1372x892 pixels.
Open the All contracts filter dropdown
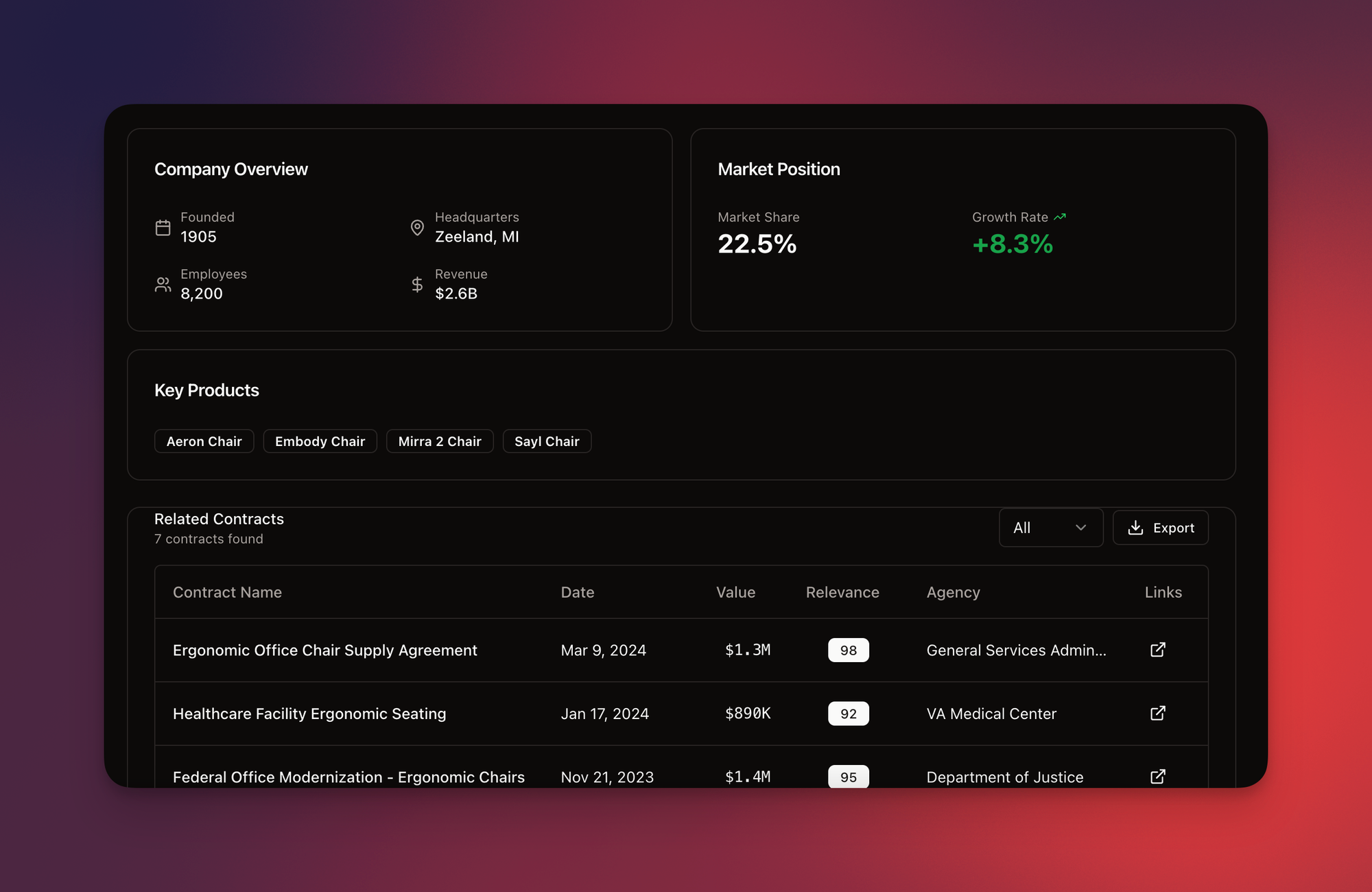1050,528
